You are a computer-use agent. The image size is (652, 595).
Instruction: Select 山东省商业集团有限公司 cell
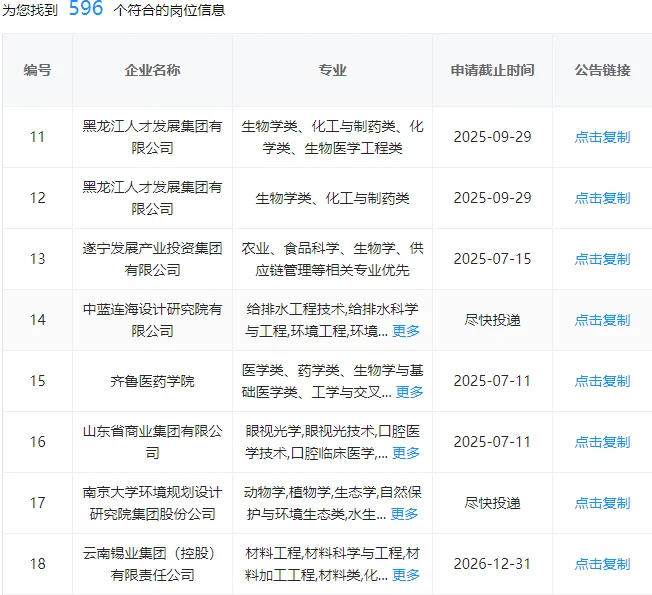pos(152,442)
